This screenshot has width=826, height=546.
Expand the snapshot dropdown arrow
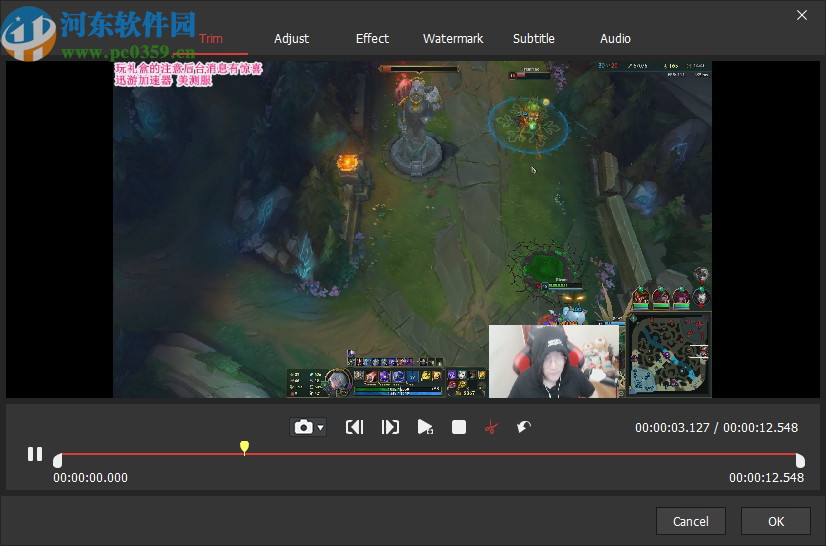[320, 427]
